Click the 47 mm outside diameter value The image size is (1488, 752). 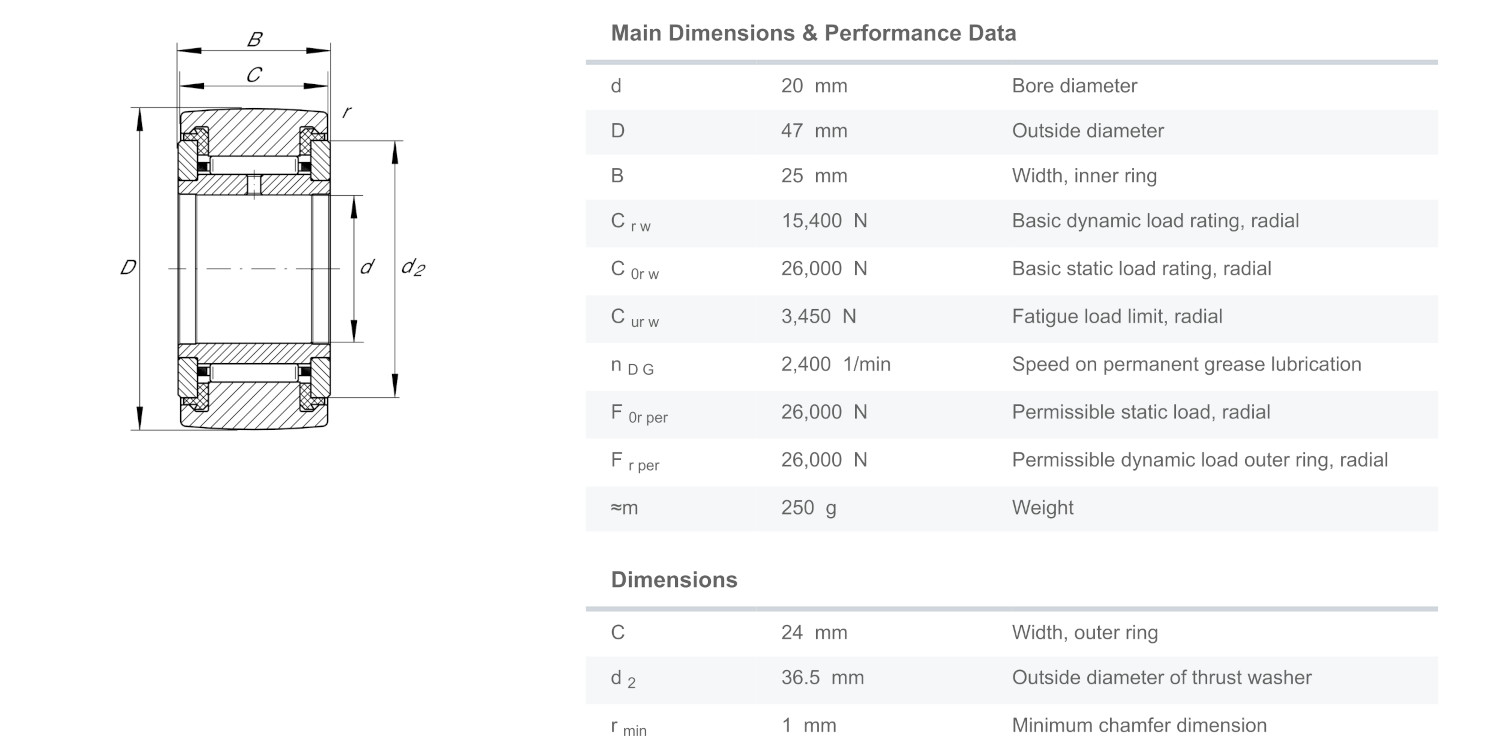point(813,131)
